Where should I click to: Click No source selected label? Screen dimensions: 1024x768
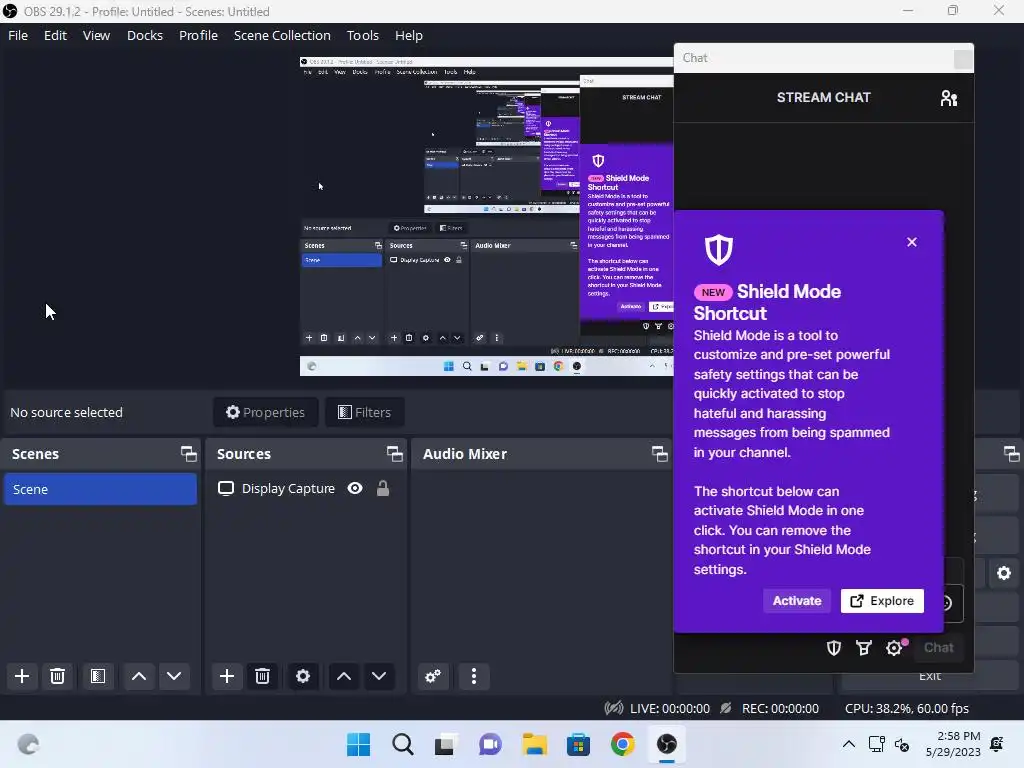click(66, 412)
